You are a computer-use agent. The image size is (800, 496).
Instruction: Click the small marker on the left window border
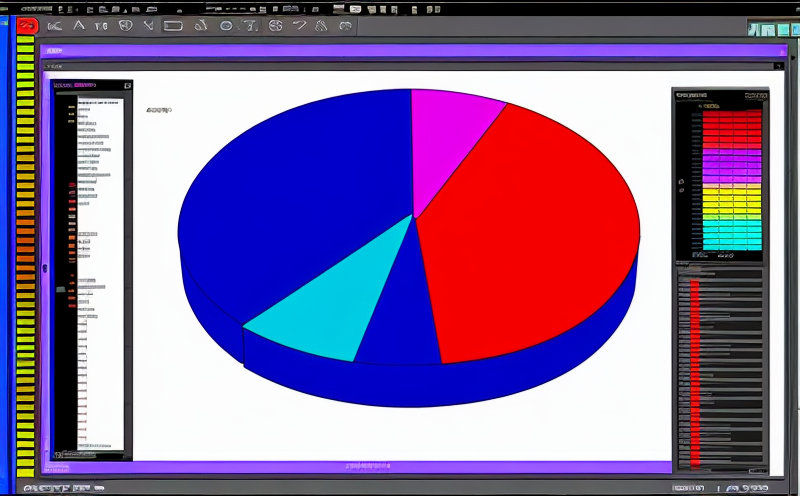[x=43, y=268]
